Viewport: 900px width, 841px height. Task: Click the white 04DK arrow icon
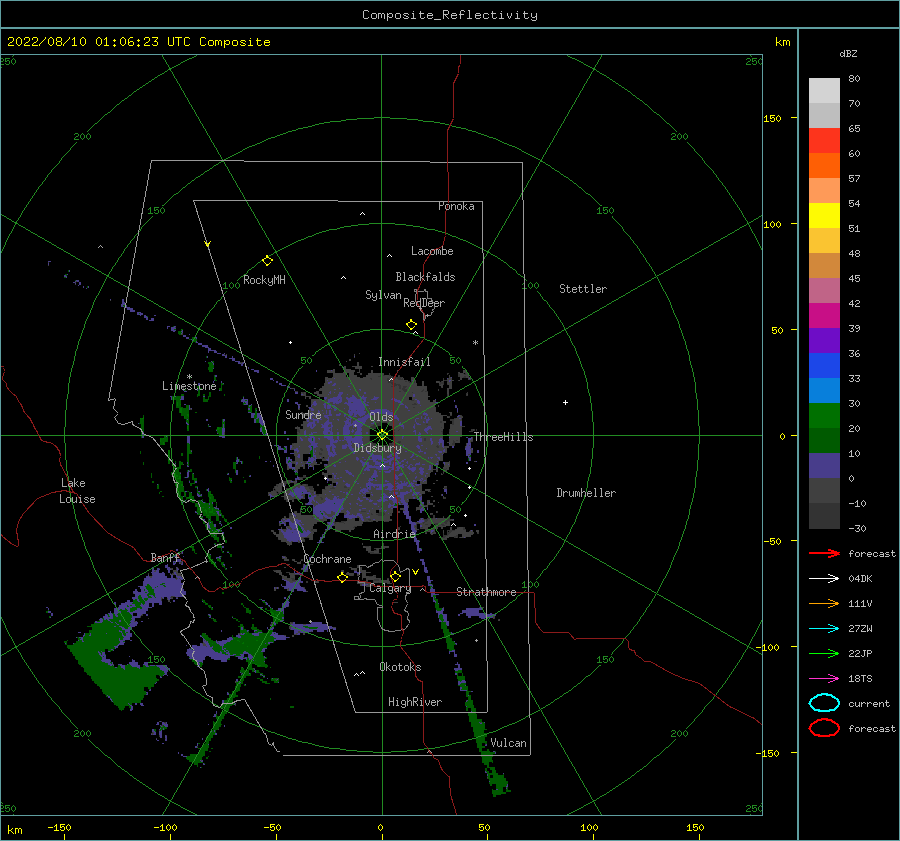click(824, 579)
